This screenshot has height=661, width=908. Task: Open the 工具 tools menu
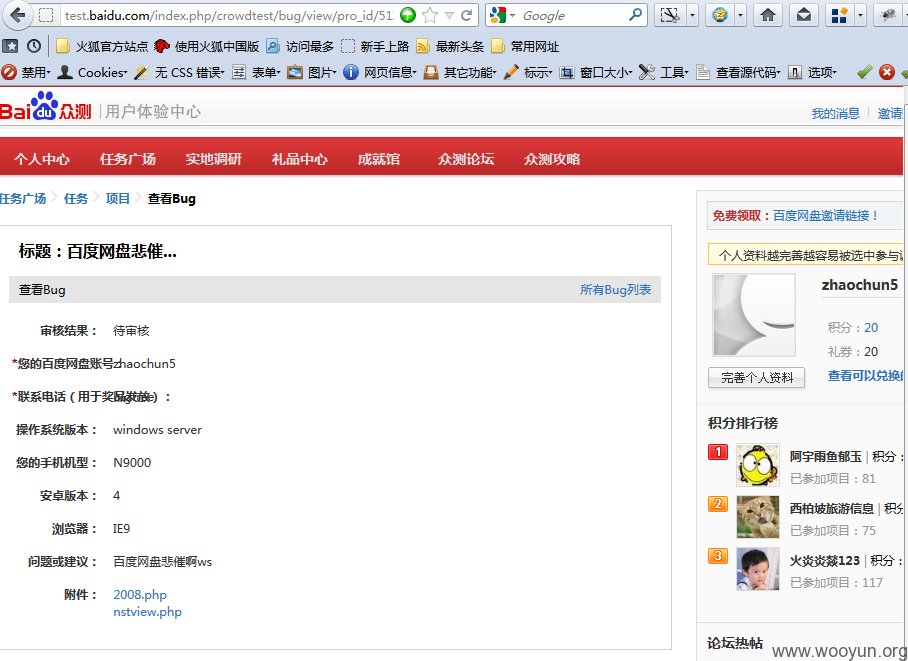[x=664, y=72]
